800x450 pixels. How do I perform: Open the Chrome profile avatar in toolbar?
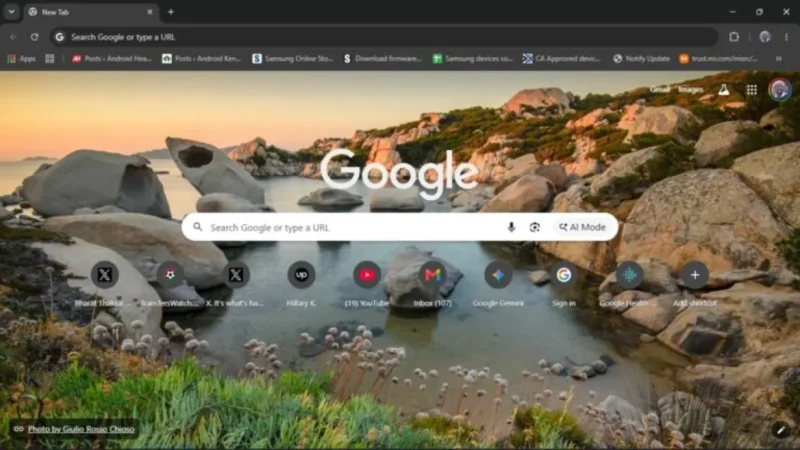[764, 37]
